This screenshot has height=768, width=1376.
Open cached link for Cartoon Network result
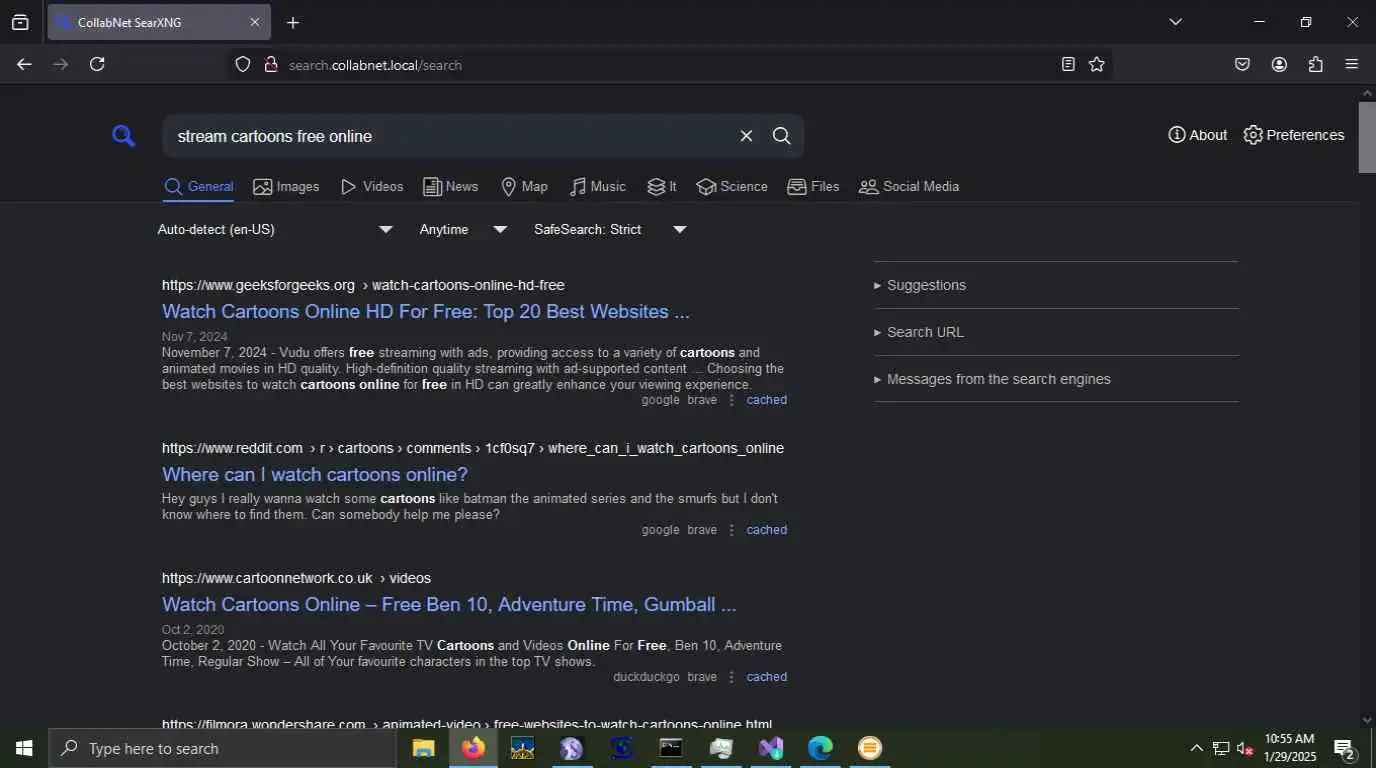(x=767, y=677)
